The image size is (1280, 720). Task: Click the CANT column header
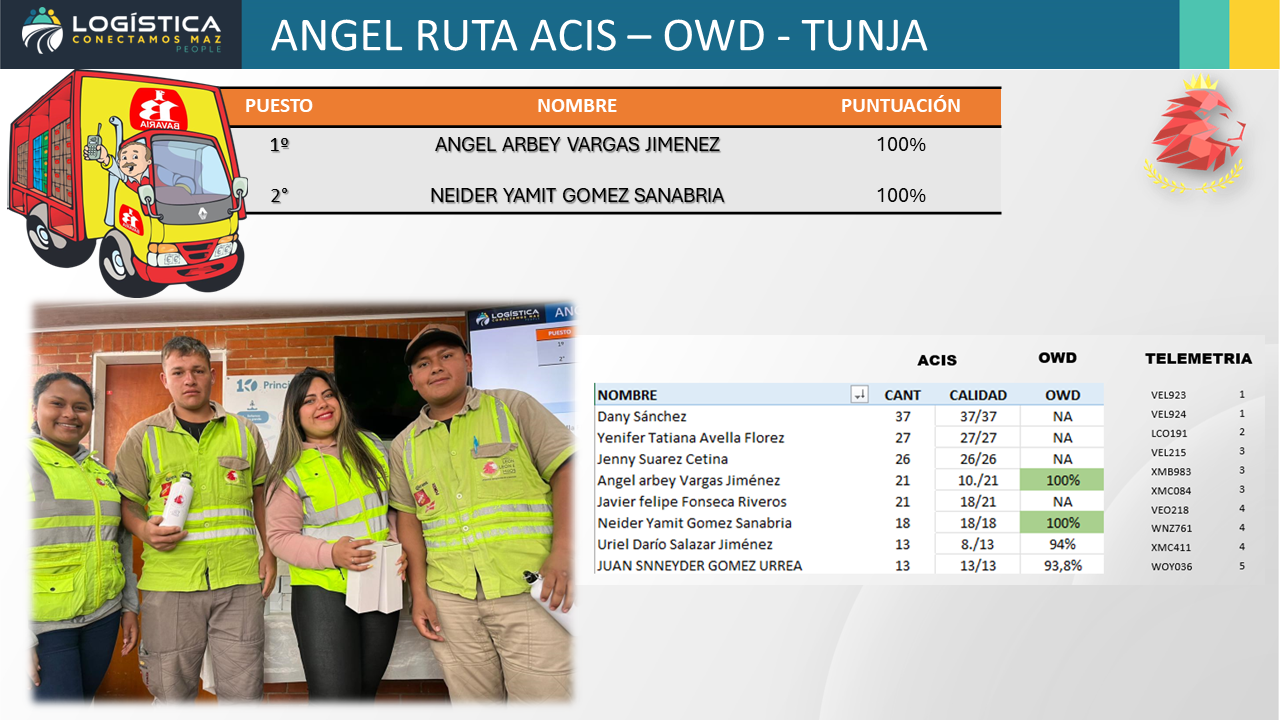pyautogui.click(x=903, y=395)
